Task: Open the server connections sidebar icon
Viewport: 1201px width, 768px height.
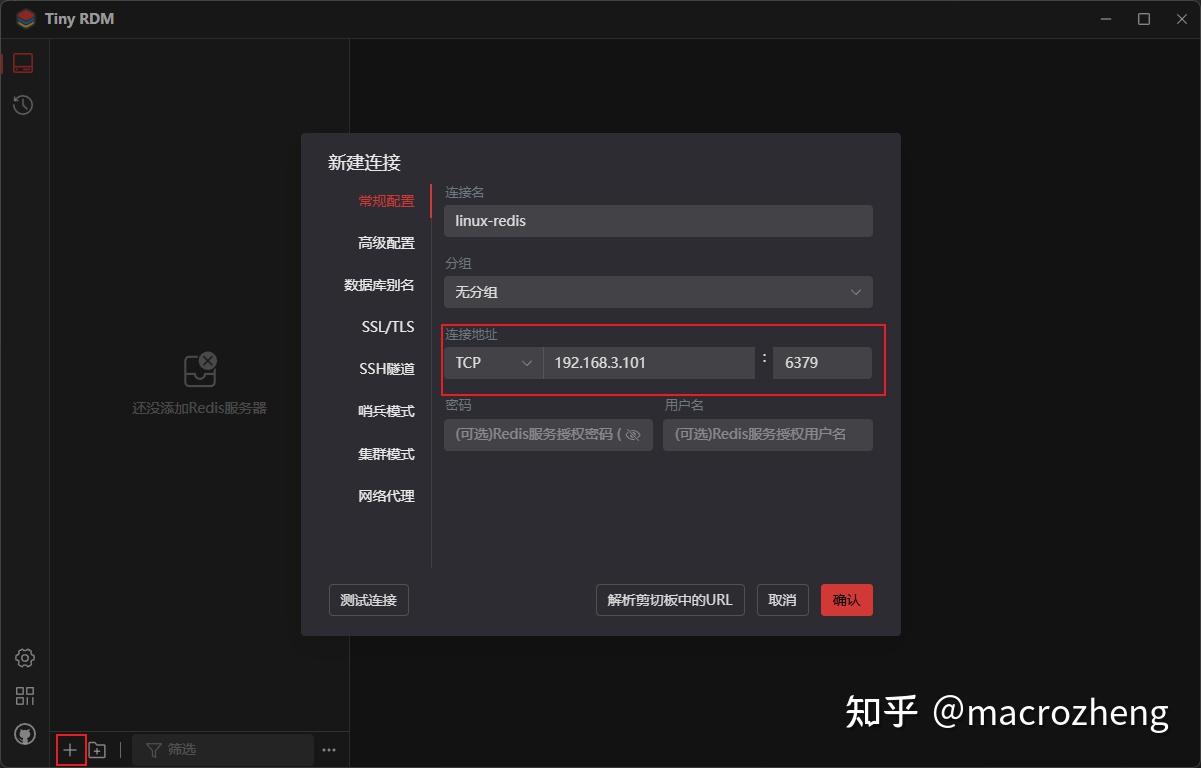Action: (22, 62)
